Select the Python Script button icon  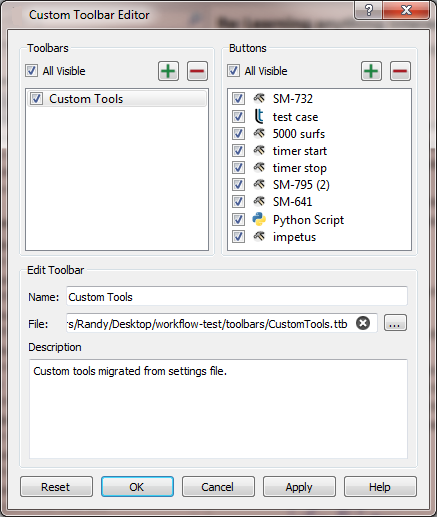(x=259, y=219)
